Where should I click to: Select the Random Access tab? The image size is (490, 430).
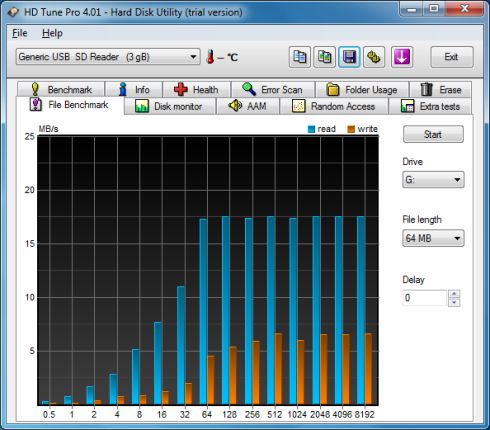[334, 106]
